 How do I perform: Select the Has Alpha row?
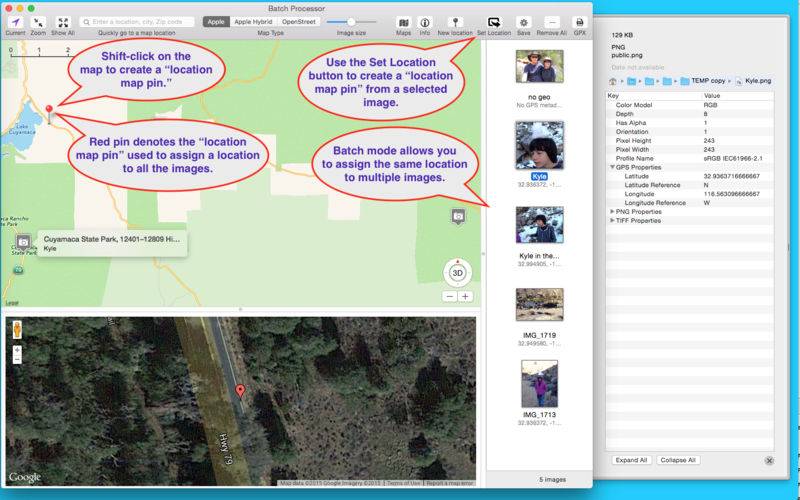tap(690, 123)
